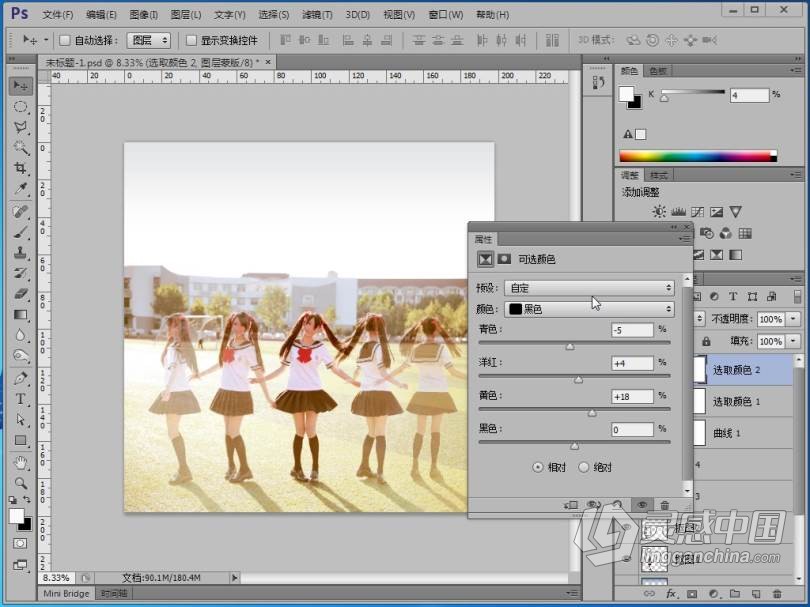Screen dimensions: 810x607
Task: Select the Brush tool
Action: pyautogui.click(x=21, y=232)
